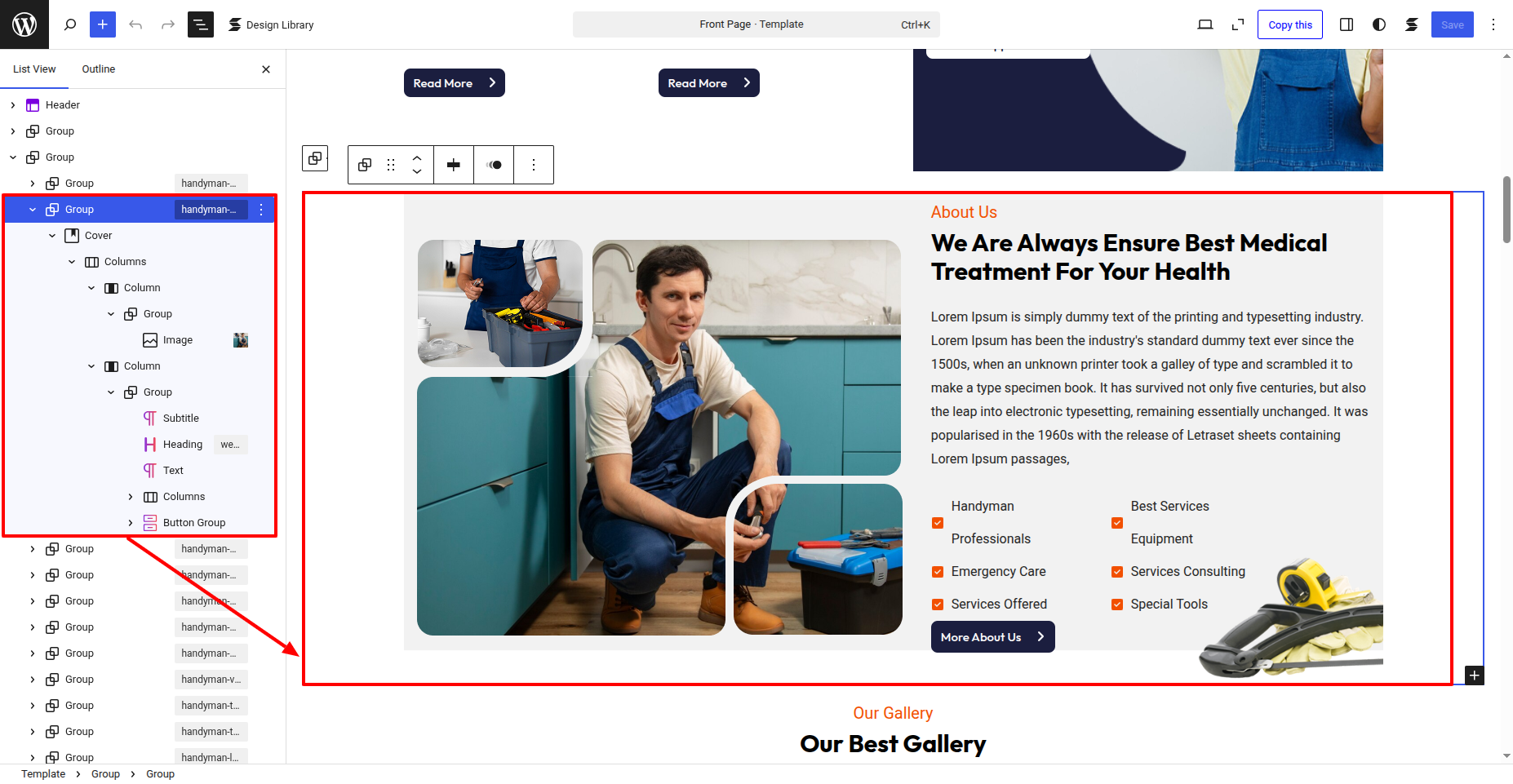The width and height of the screenshot is (1513, 784).
Task: Open the block inserter plus button
Action: tap(103, 24)
